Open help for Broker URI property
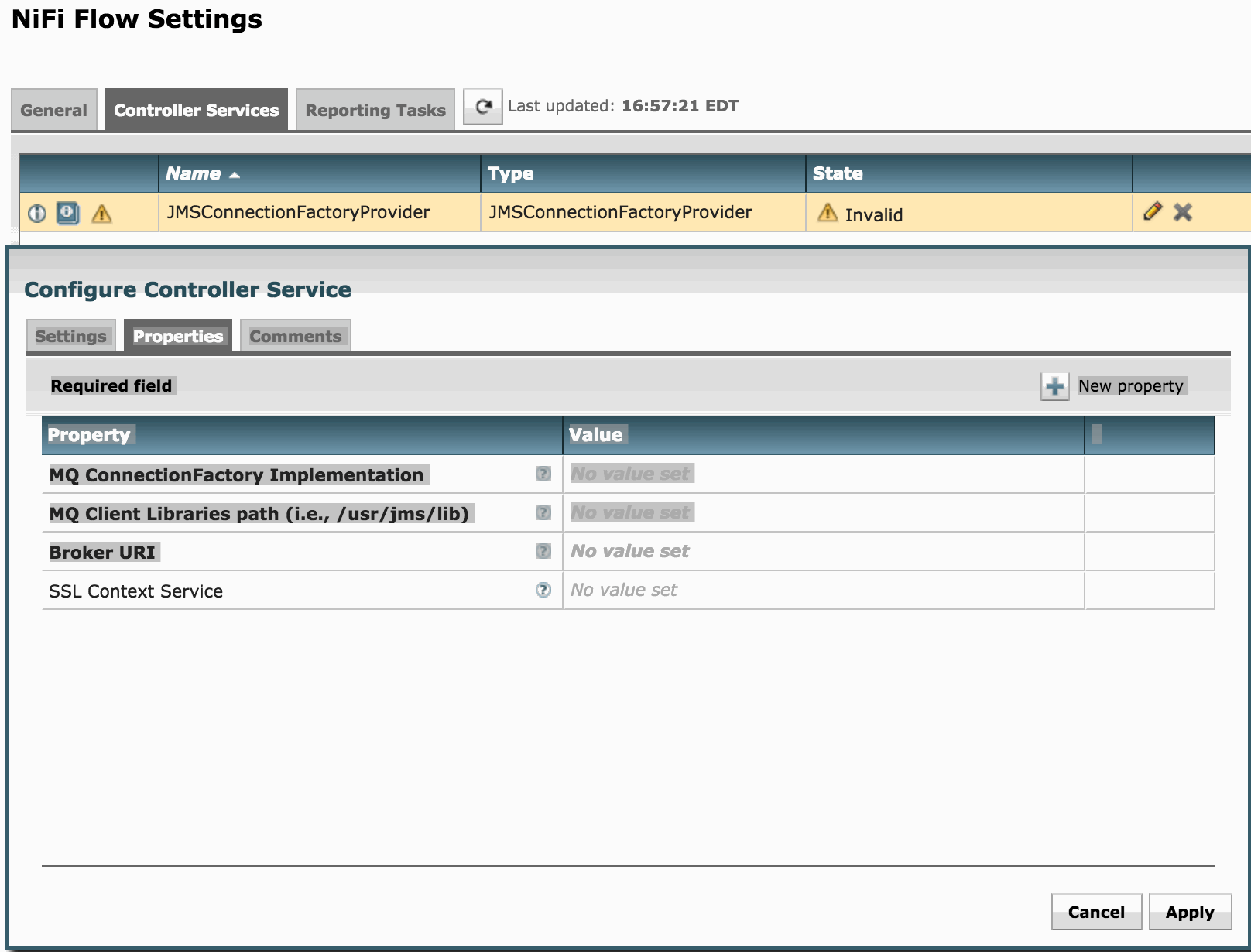Image resolution: width=1251 pixels, height=952 pixels. tap(543, 551)
